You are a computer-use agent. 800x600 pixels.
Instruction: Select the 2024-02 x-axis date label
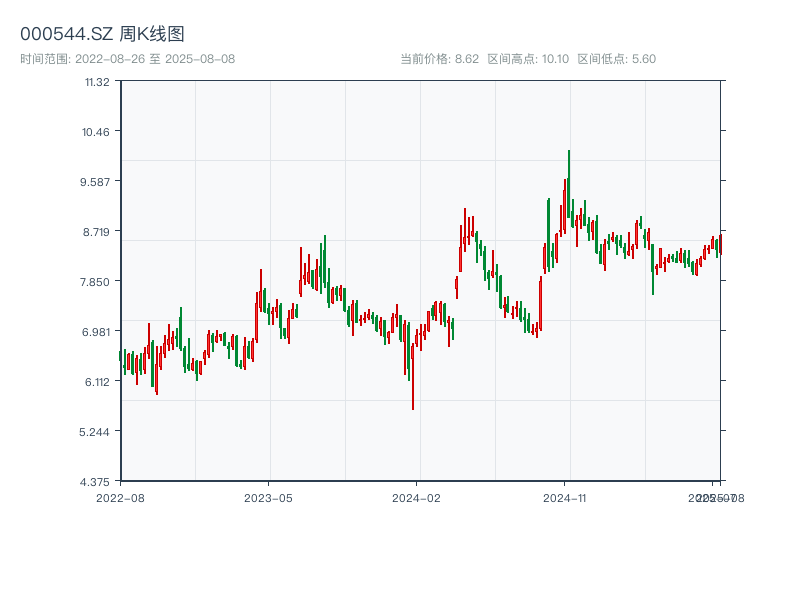point(417,497)
